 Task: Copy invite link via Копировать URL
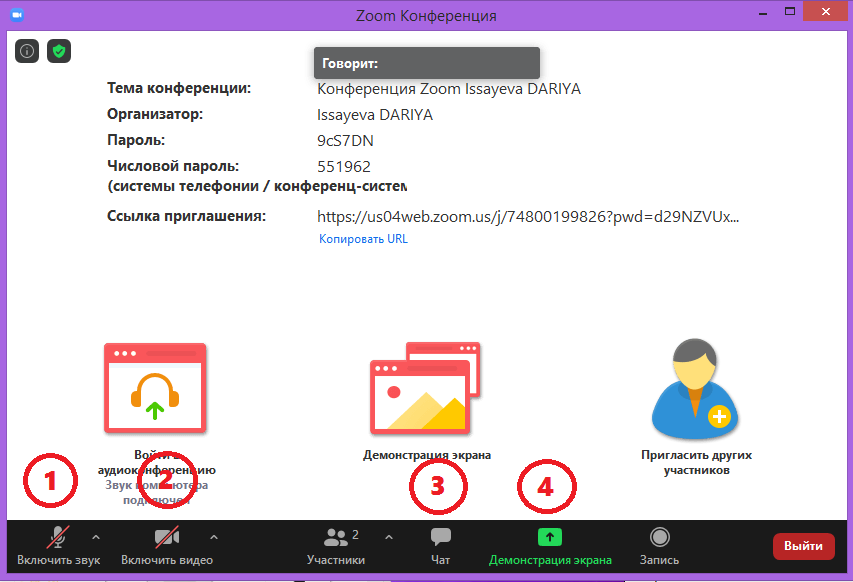pos(363,239)
